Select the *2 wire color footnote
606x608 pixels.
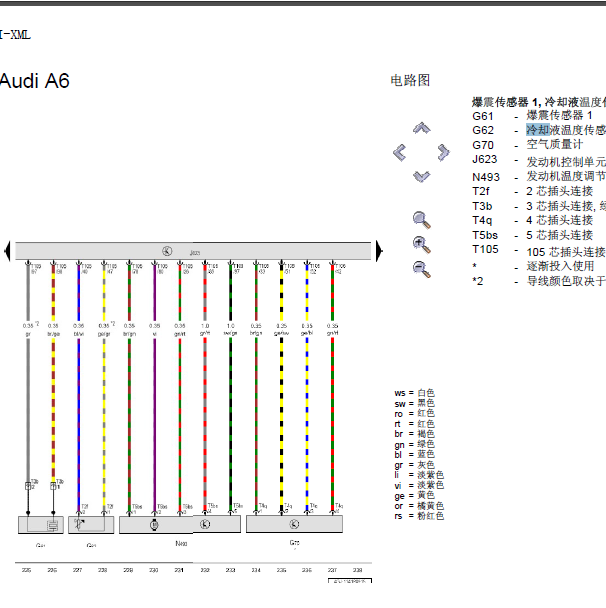click(x=539, y=281)
